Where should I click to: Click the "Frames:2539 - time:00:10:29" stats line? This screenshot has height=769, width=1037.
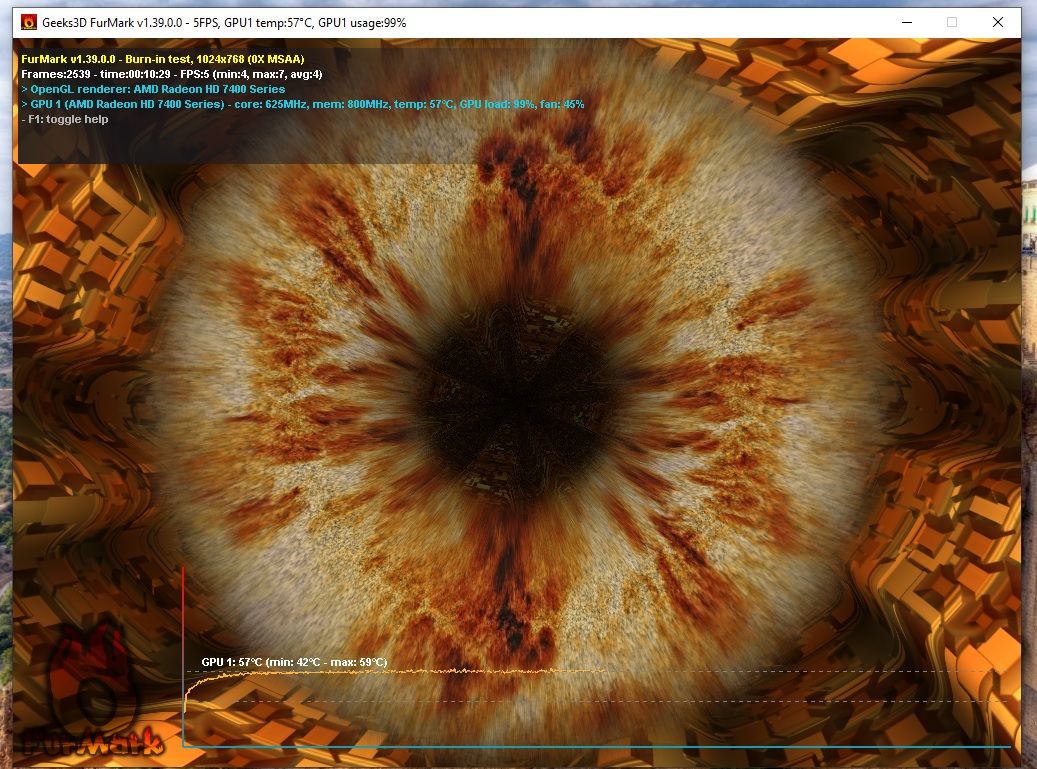(172, 74)
